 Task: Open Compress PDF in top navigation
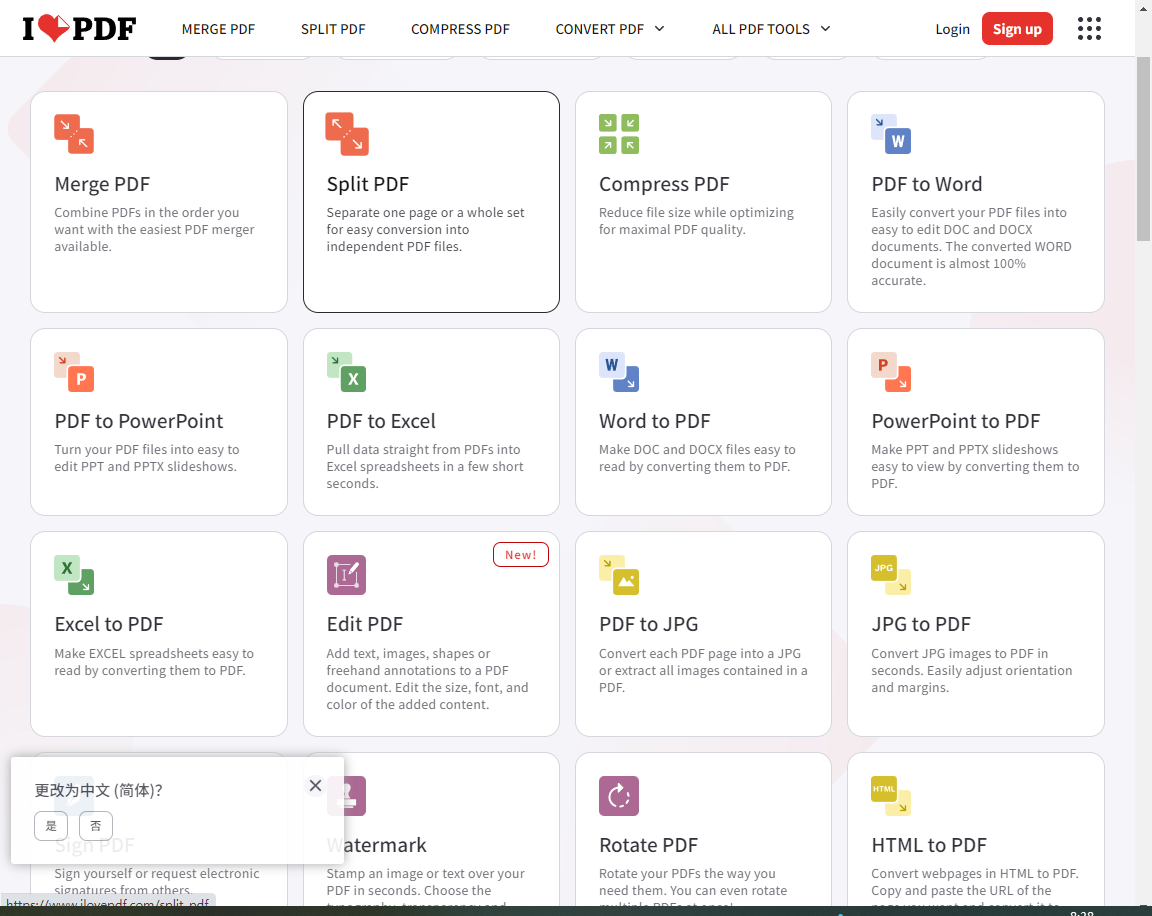pyautogui.click(x=460, y=29)
